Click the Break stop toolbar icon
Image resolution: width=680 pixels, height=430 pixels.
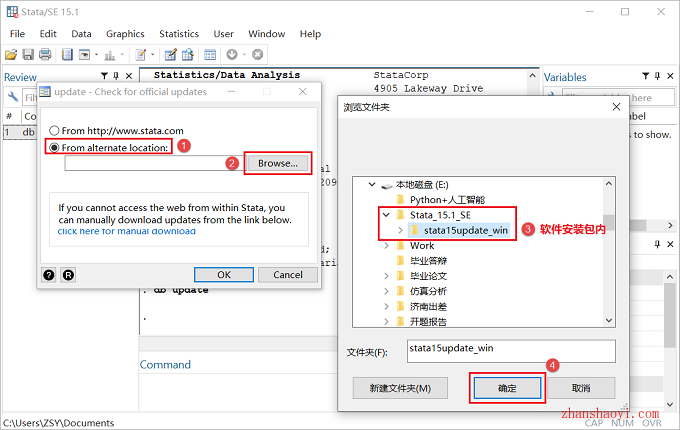[258, 55]
